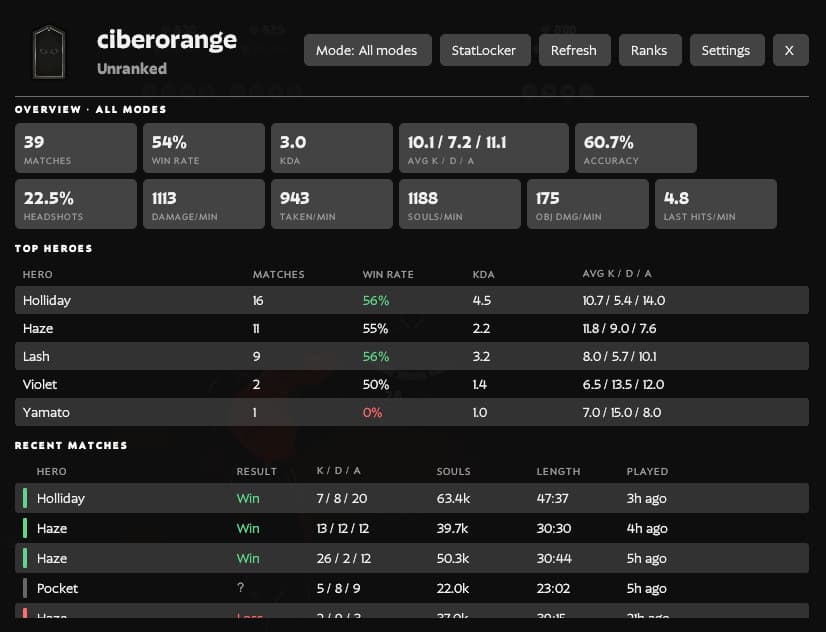Screen dimensions: 826x632
Task: Select the Holliday row in Top Heroes
Action: pos(412,300)
